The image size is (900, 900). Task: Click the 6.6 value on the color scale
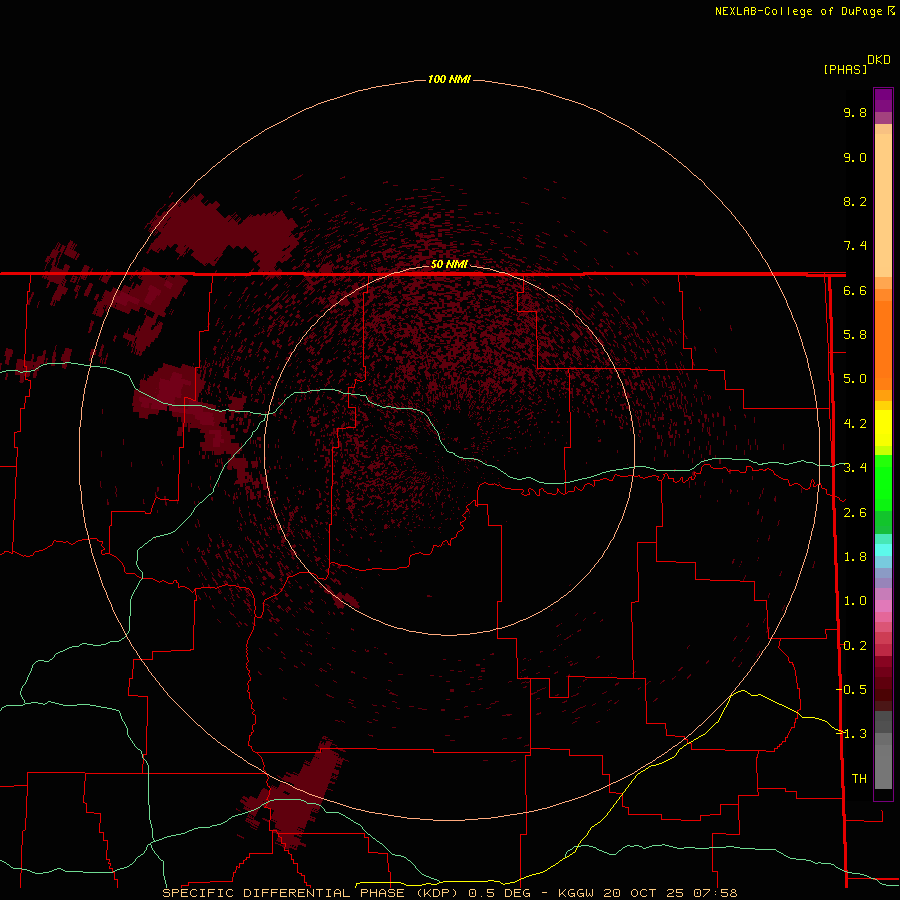(855, 290)
